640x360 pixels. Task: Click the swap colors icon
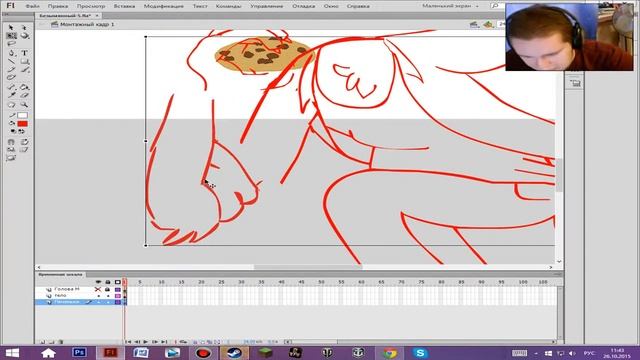click(21, 131)
